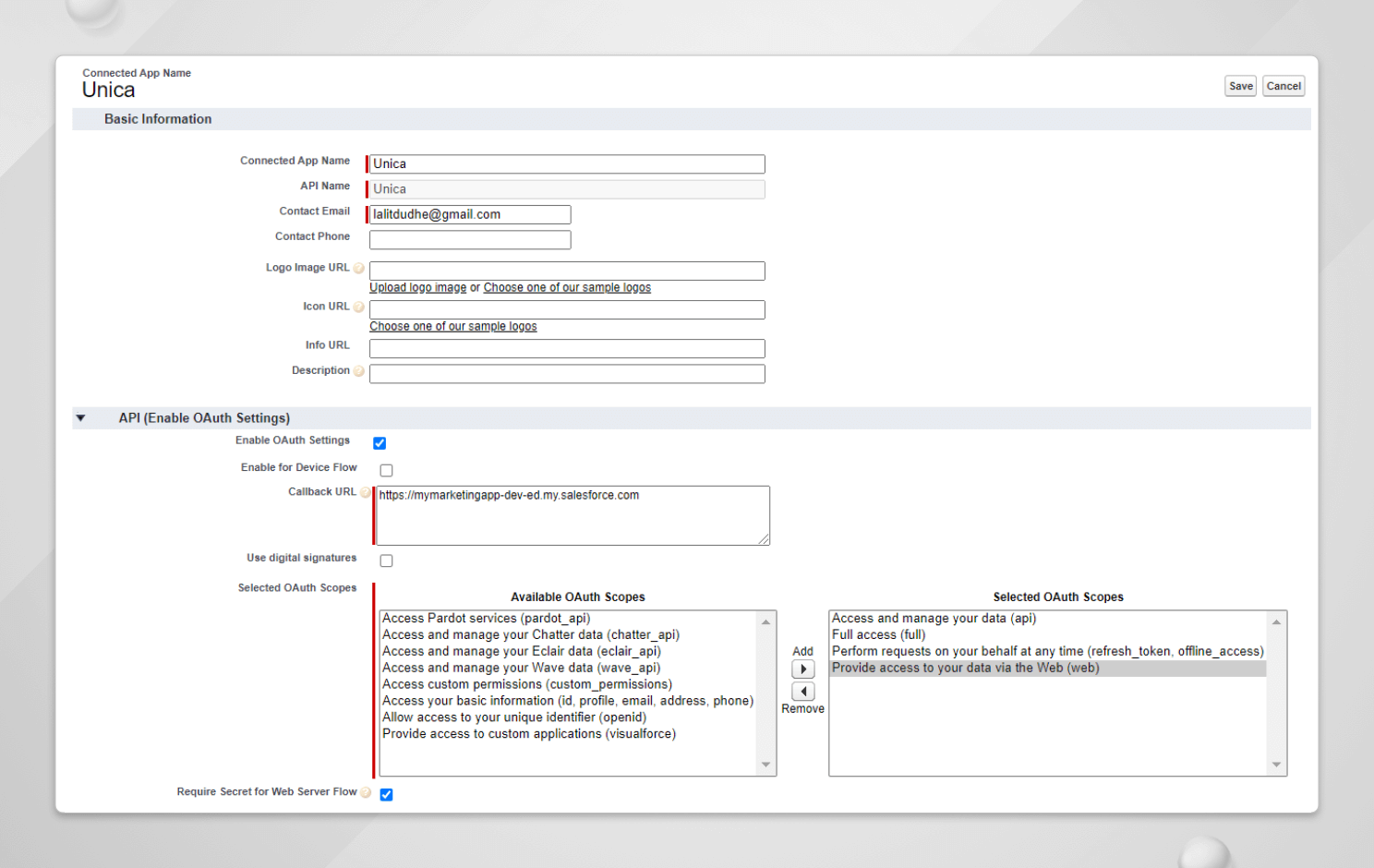Select Access Pardot services in available scopes
Viewport: 1374px width, 868px height.
(x=487, y=618)
